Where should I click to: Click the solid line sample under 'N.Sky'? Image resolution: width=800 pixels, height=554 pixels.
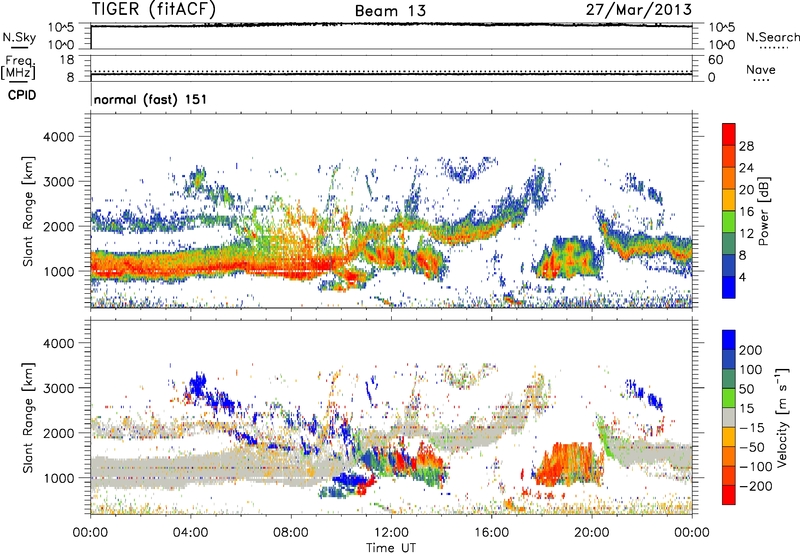[19, 48]
